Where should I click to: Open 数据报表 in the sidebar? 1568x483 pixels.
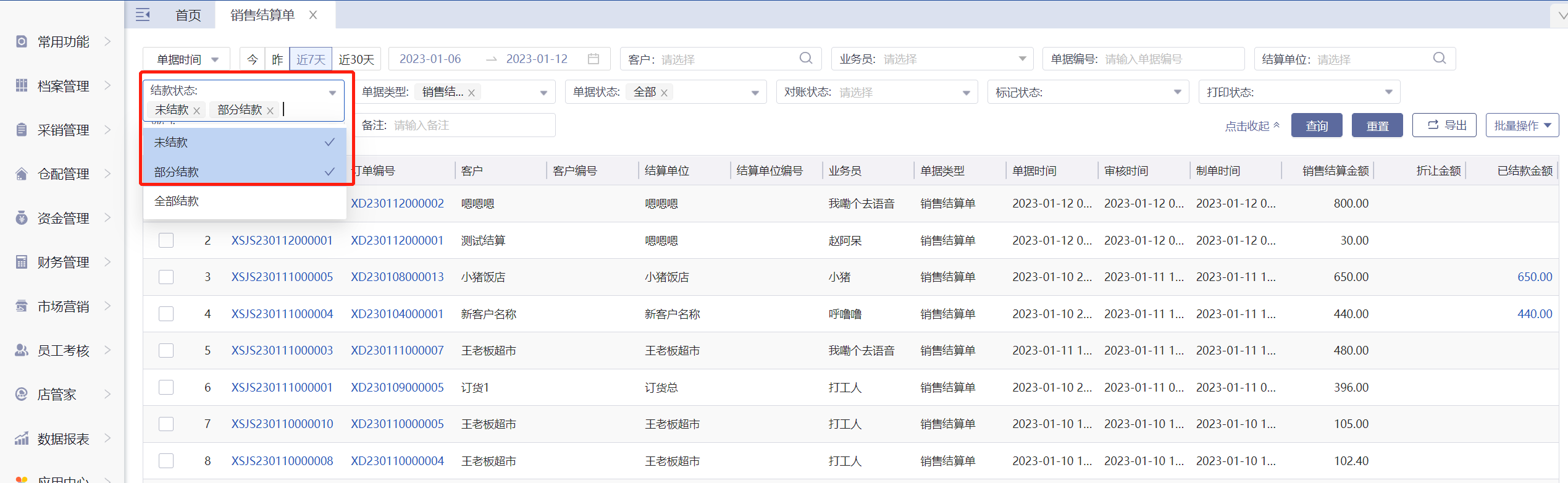63,439
